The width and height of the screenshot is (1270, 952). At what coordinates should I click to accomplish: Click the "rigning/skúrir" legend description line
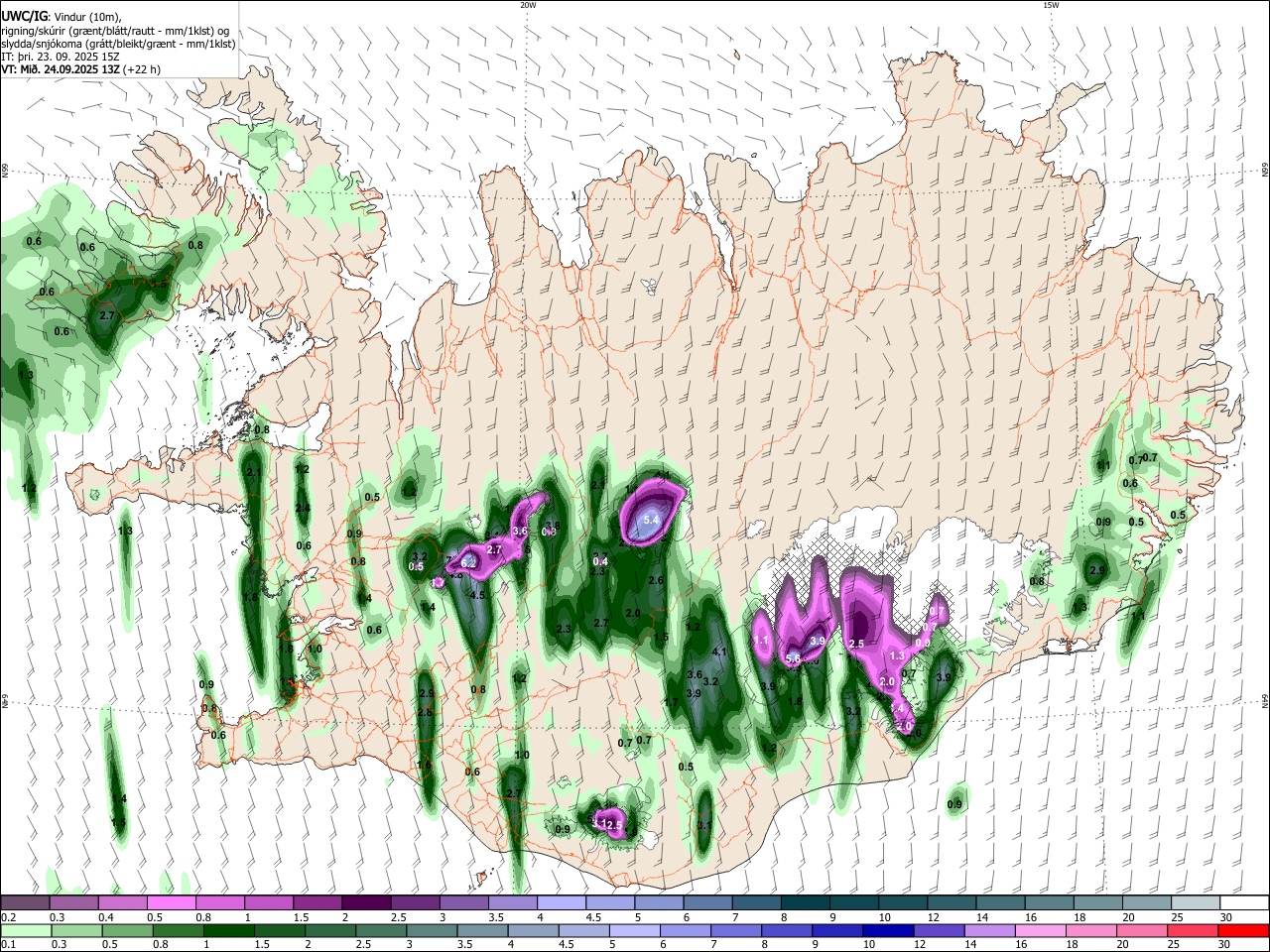coord(117,31)
